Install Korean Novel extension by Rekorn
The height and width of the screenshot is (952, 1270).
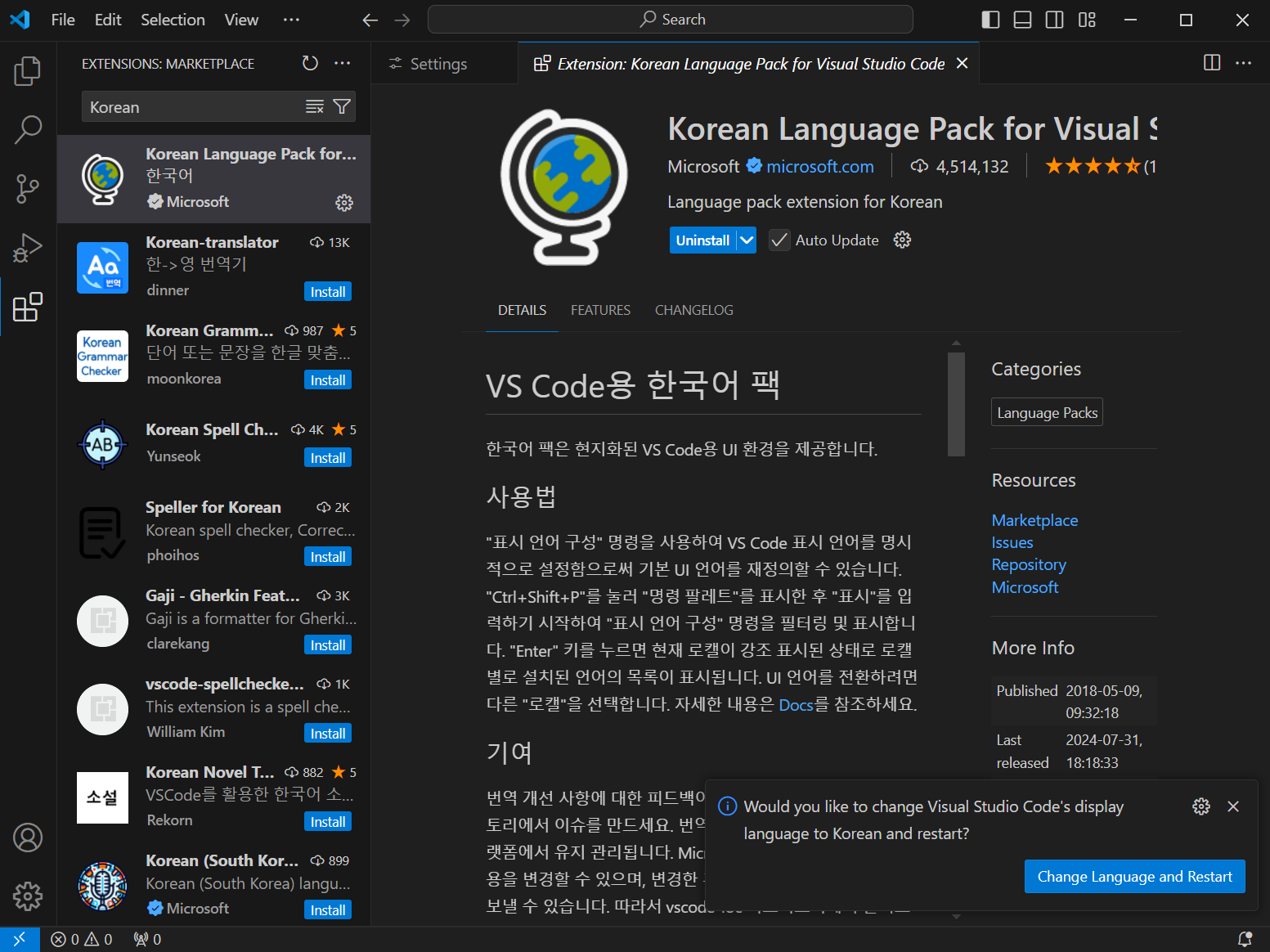pyautogui.click(x=328, y=822)
